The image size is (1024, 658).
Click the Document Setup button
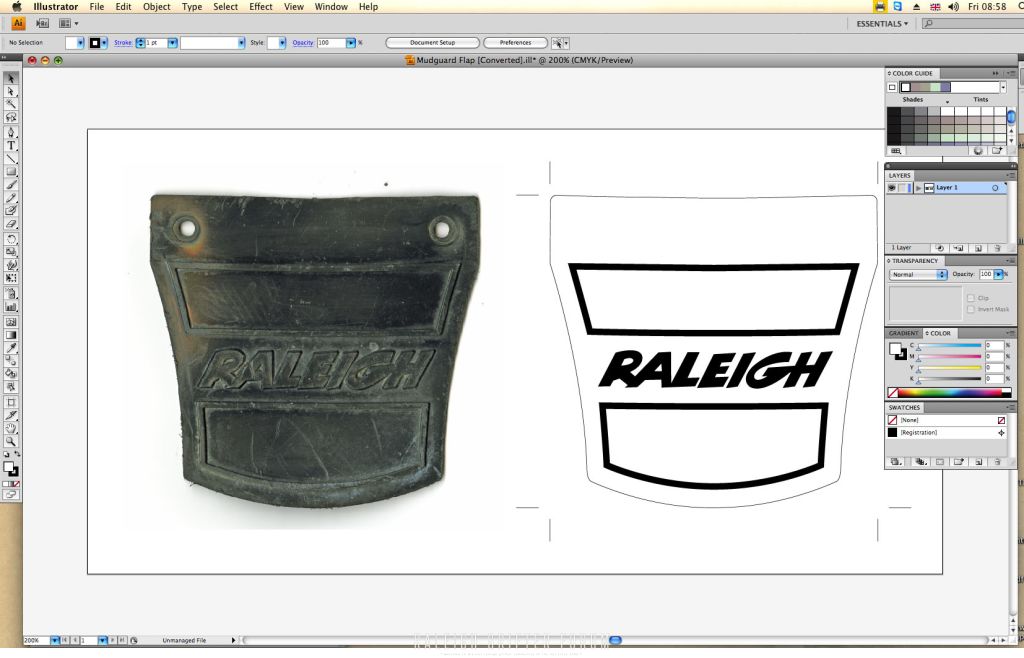432,42
